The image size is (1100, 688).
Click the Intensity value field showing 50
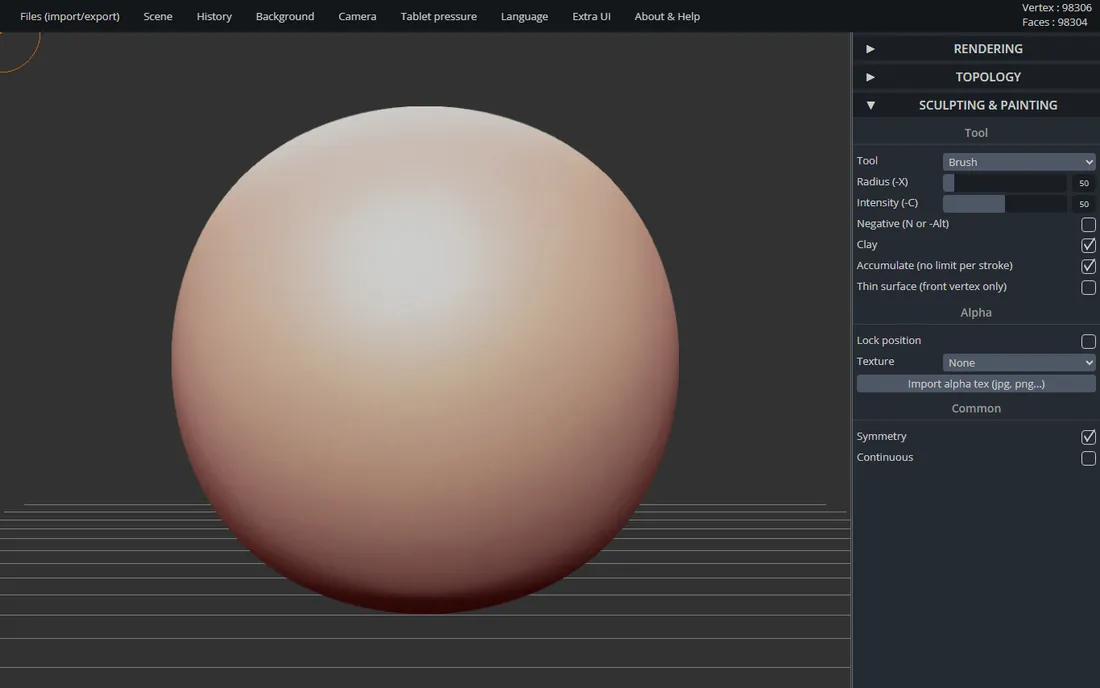tap(1083, 204)
